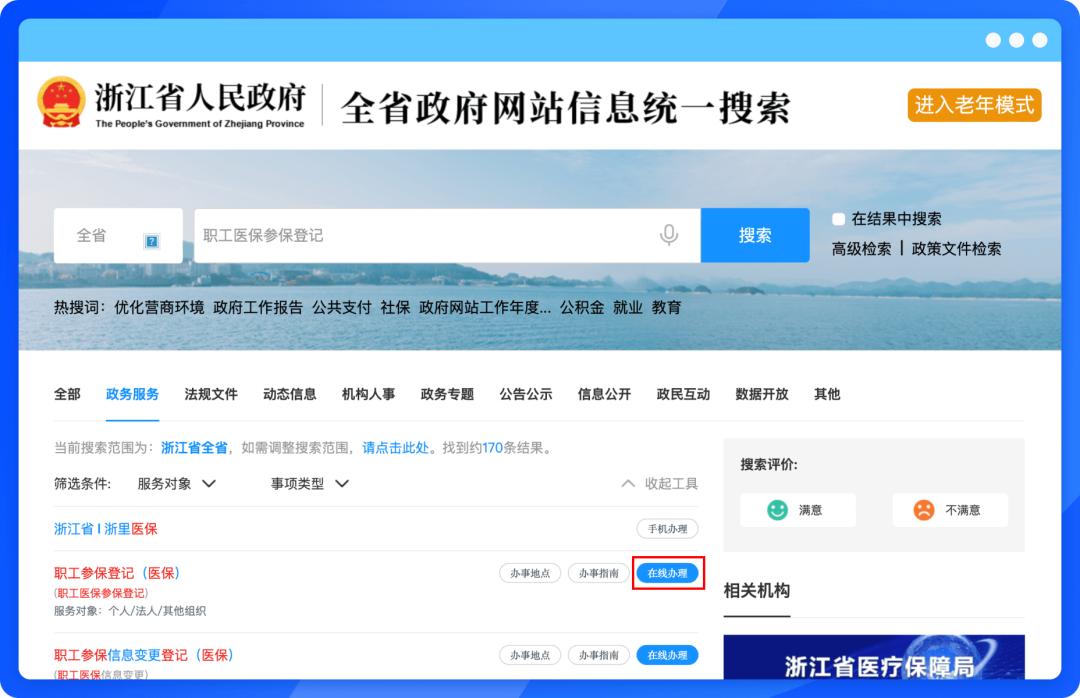Click the Zhejiang government national emblem logo
The image size is (1080, 698).
(x=61, y=103)
